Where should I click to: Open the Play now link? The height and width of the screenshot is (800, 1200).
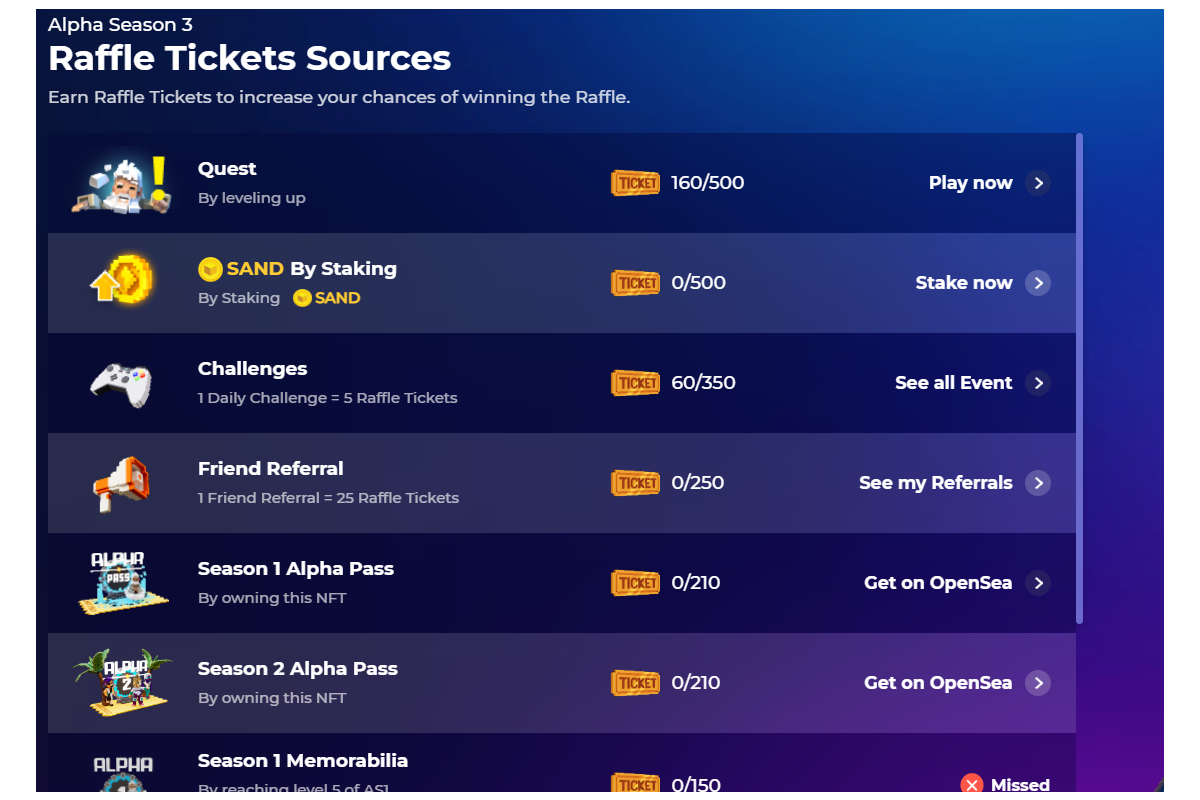[x=970, y=183]
